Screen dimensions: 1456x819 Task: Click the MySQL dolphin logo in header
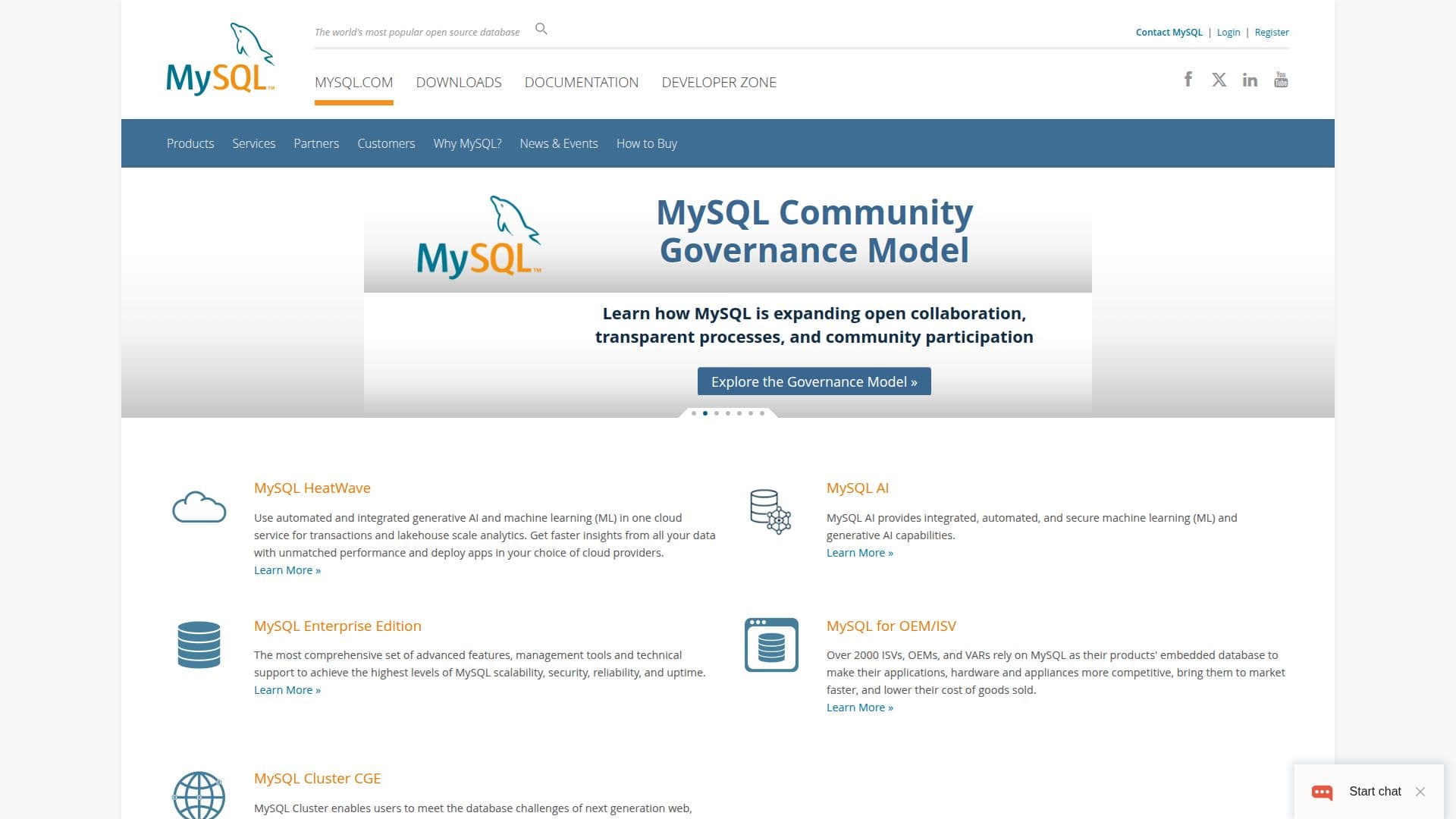(221, 59)
